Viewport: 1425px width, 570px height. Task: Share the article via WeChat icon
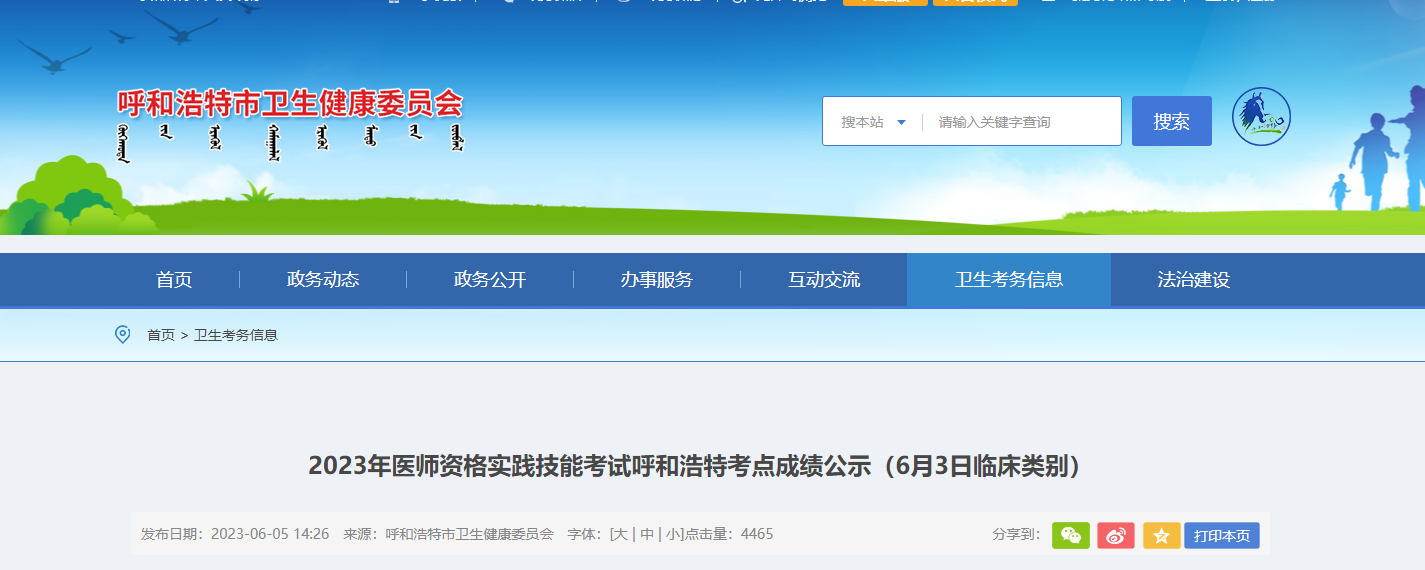coord(1071,535)
